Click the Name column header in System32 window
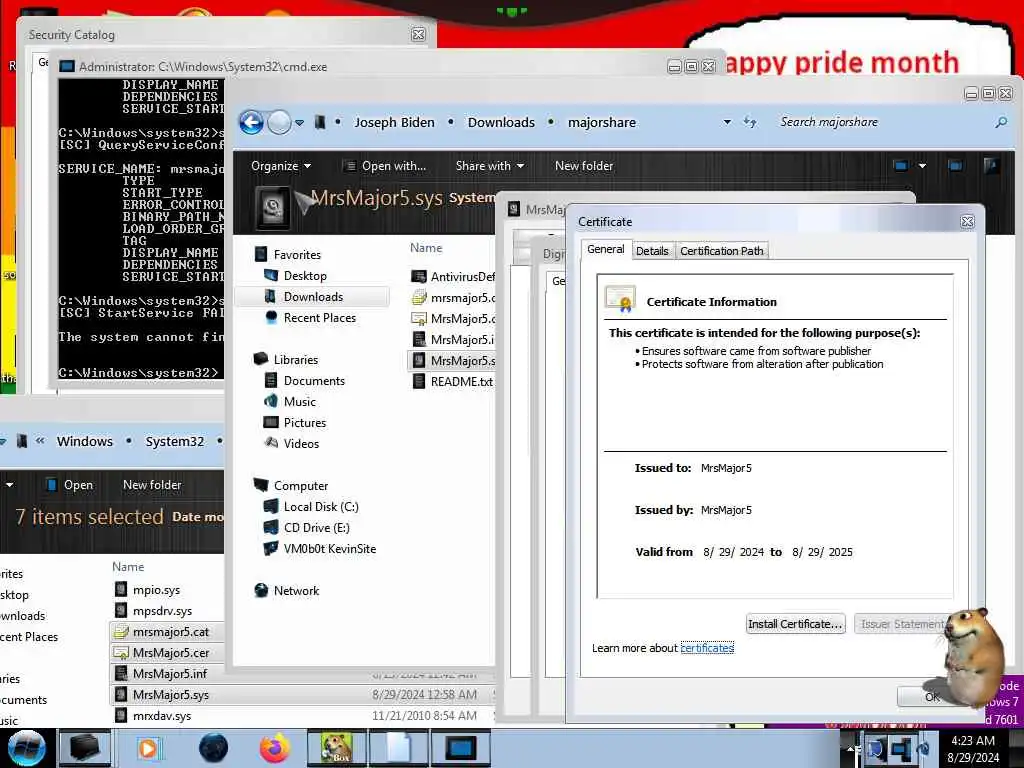1024x768 pixels. pos(128,567)
